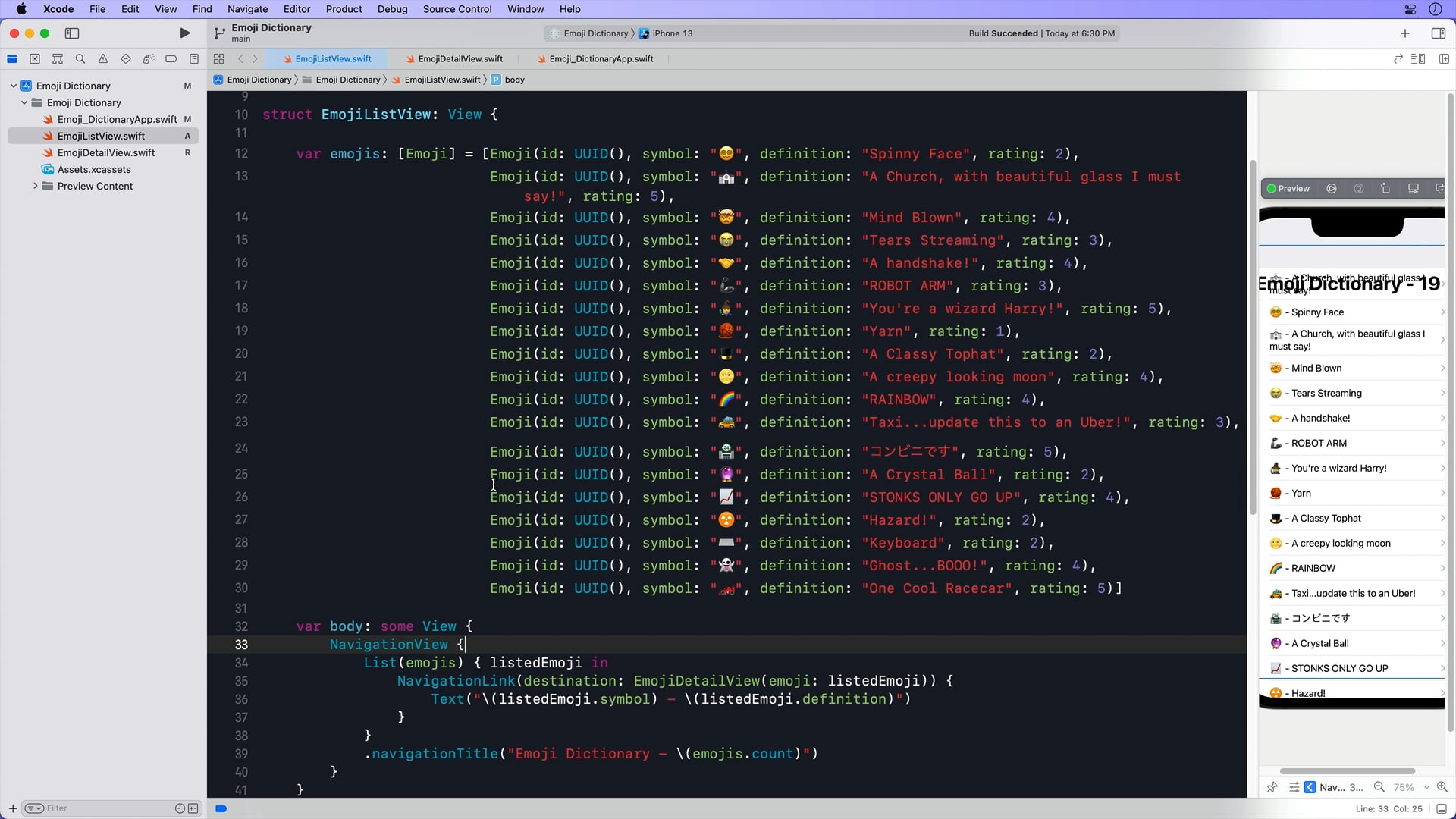Zoom out the preview canvas
The image size is (1456, 819).
pos(1379,788)
